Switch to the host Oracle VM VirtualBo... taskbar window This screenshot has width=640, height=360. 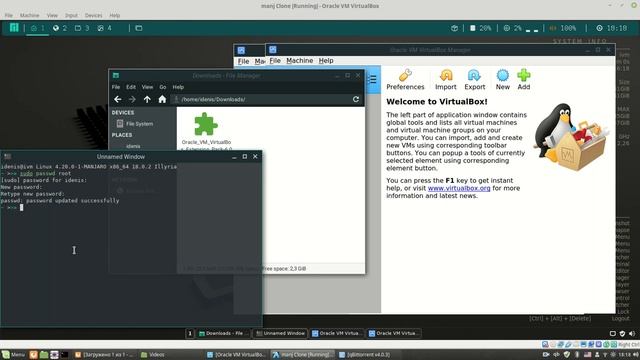[236, 355]
